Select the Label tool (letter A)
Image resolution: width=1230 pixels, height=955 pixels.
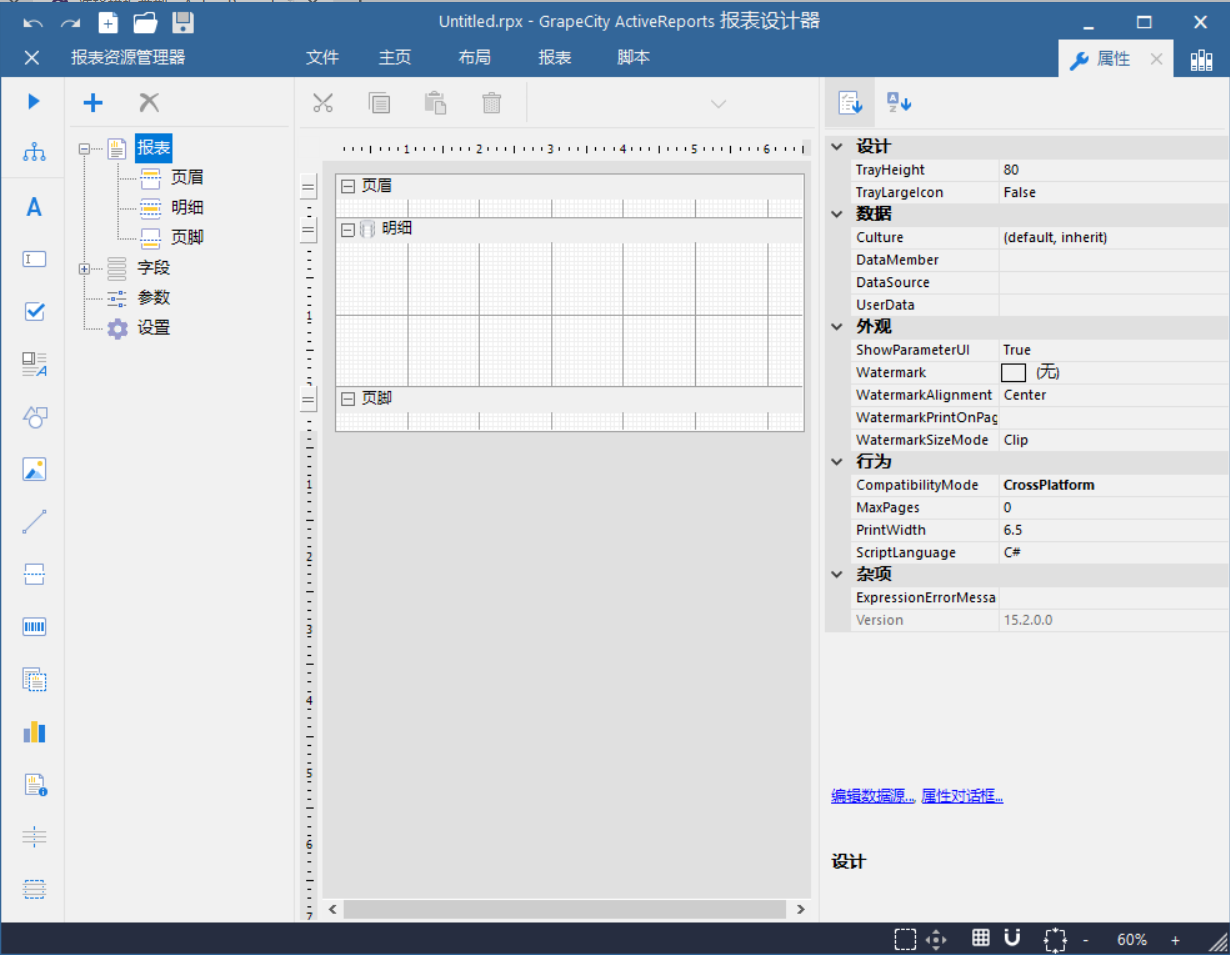[34, 207]
